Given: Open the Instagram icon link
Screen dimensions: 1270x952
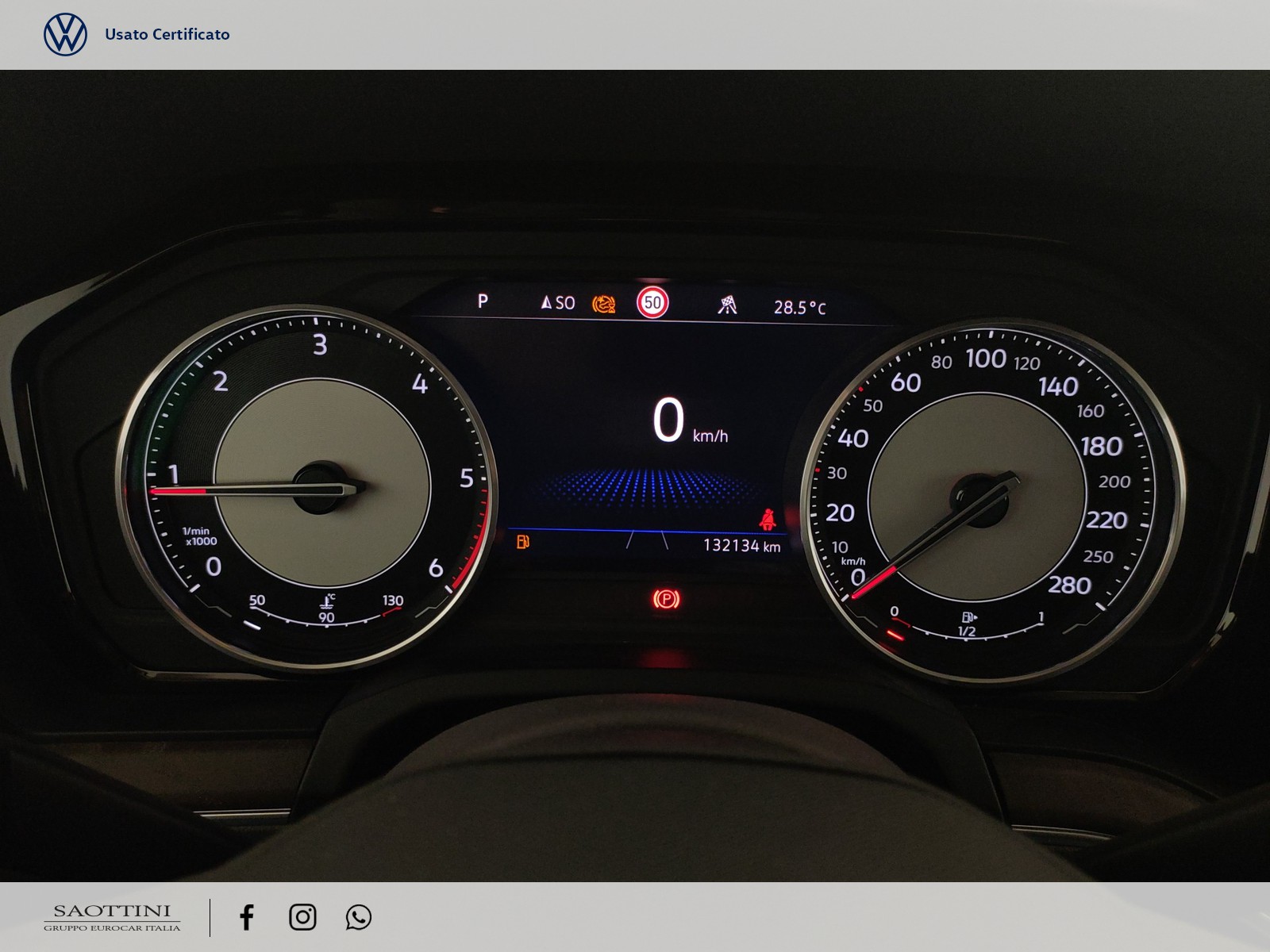Looking at the screenshot, I should click(x=302, y=917).
